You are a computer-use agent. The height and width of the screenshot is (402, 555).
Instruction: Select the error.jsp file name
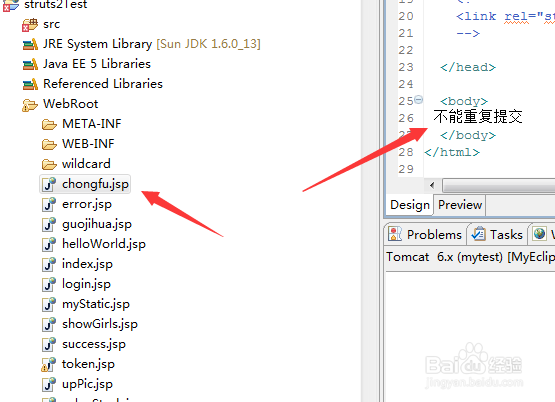coord(87,205)
